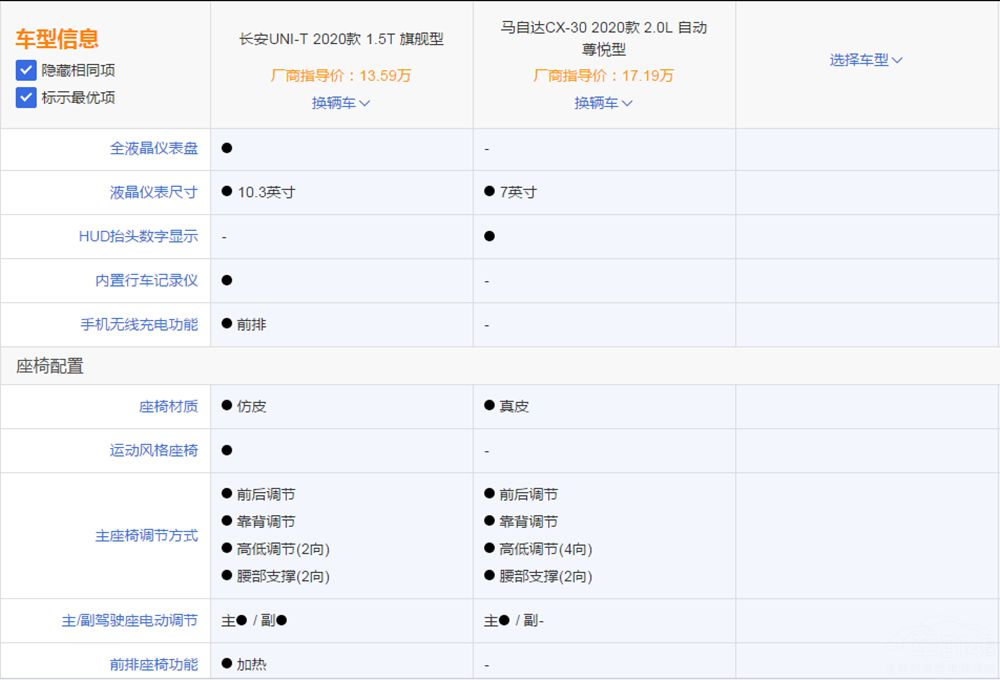Expand the 选择车型 dropdown
The image size is (1000, 680).
coord(866,60)
